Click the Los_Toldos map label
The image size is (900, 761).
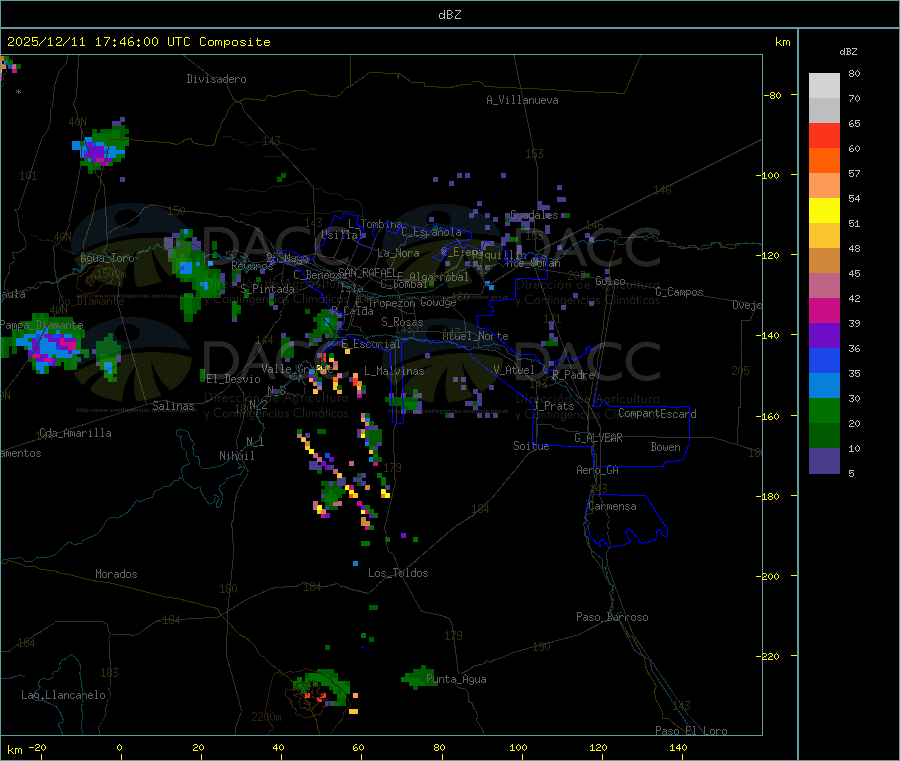click(x=398, y=573)
